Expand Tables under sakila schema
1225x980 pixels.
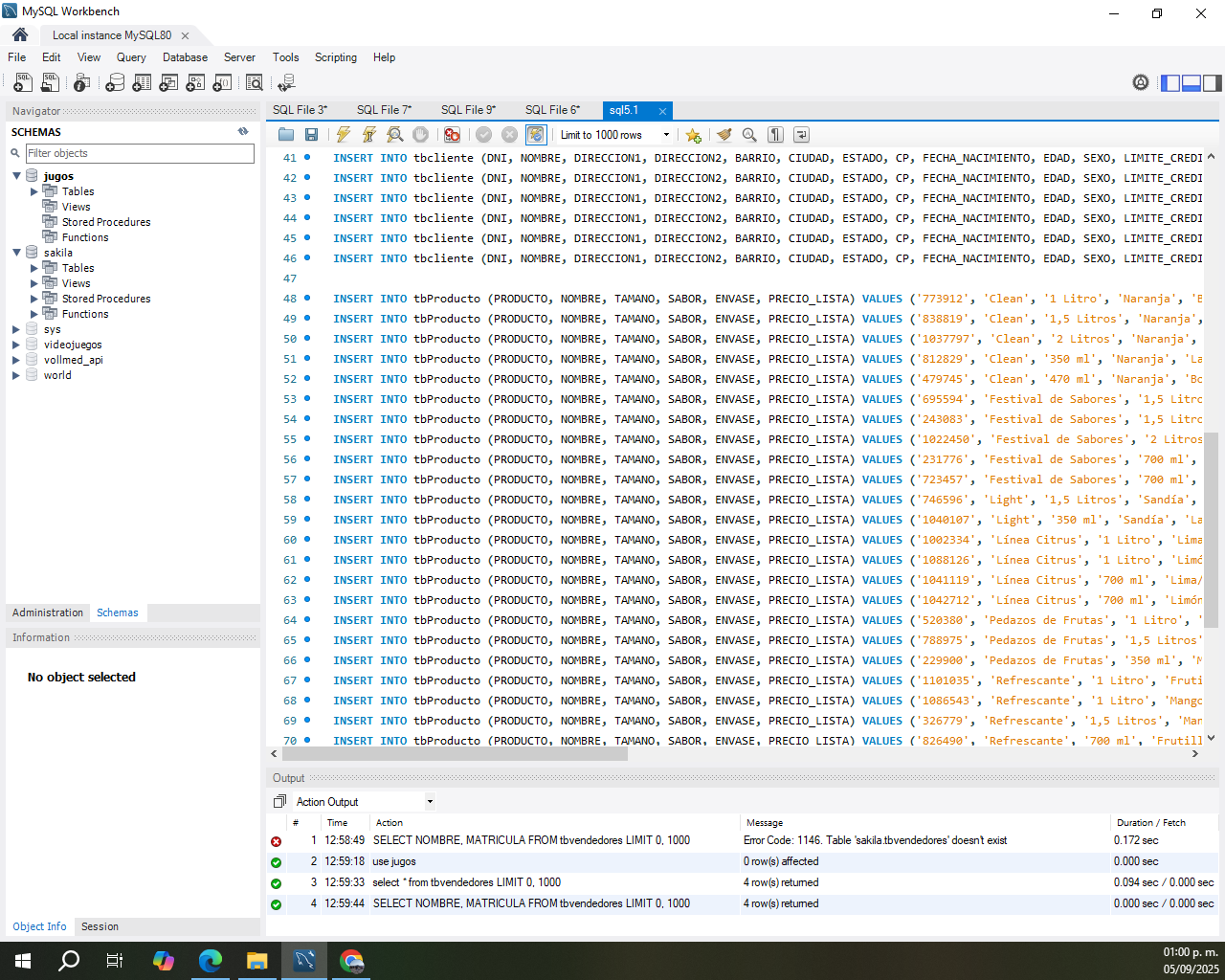33,268
